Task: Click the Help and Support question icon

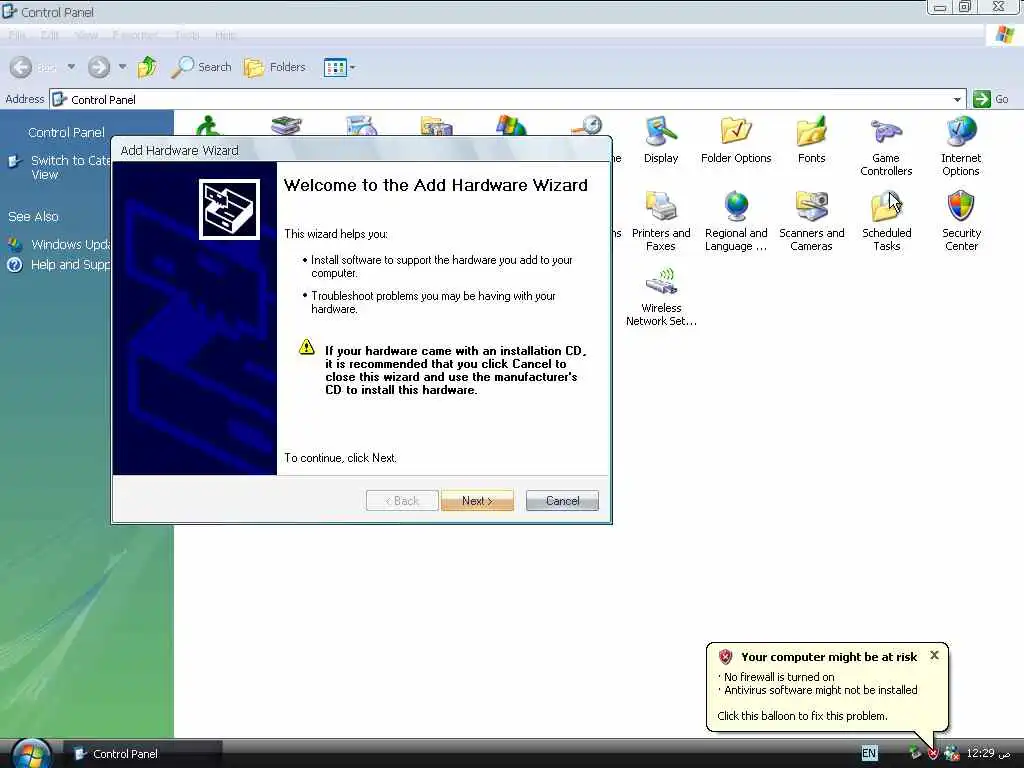Action: (14, 264)
